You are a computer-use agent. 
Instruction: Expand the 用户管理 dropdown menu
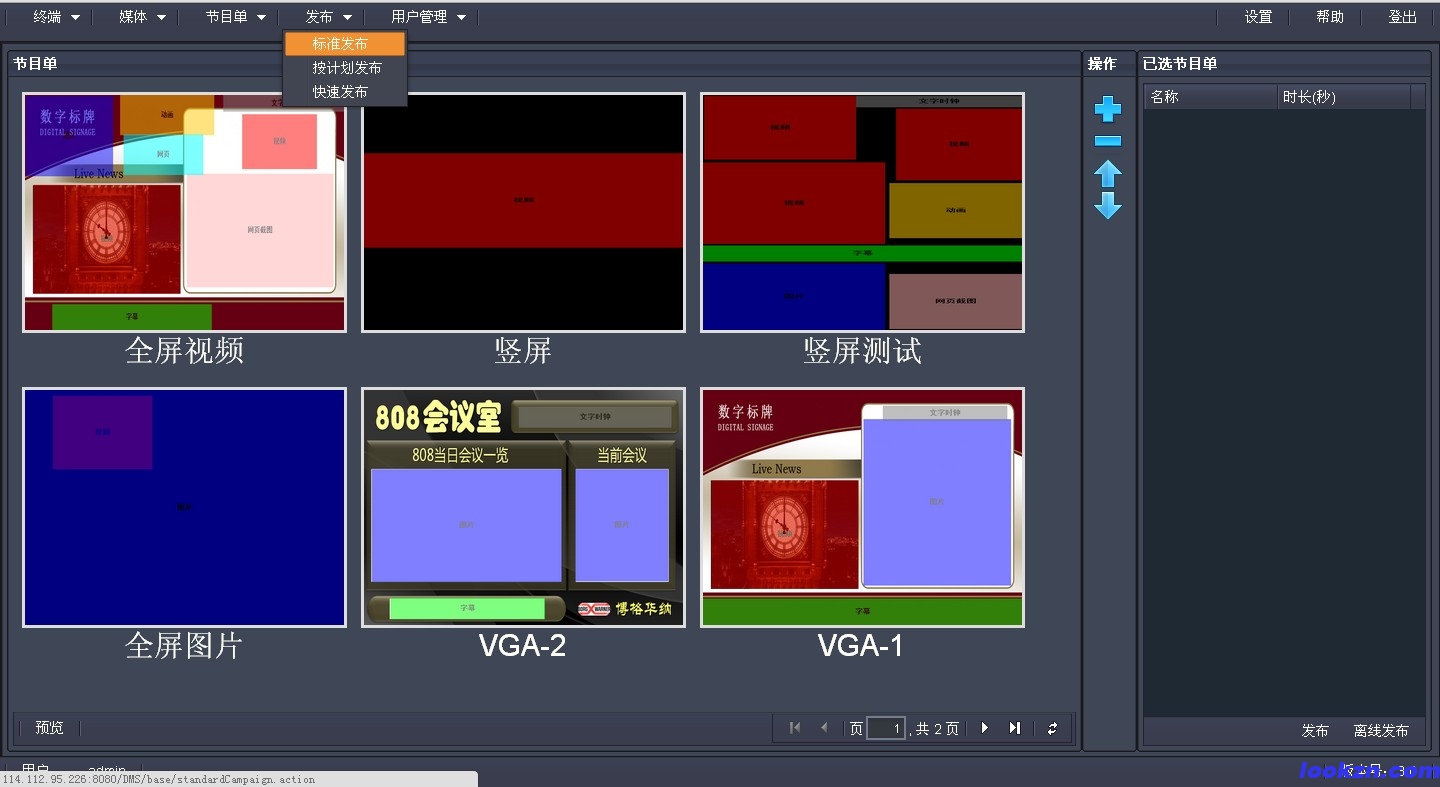pyautogui.click(x=428, y=17)
